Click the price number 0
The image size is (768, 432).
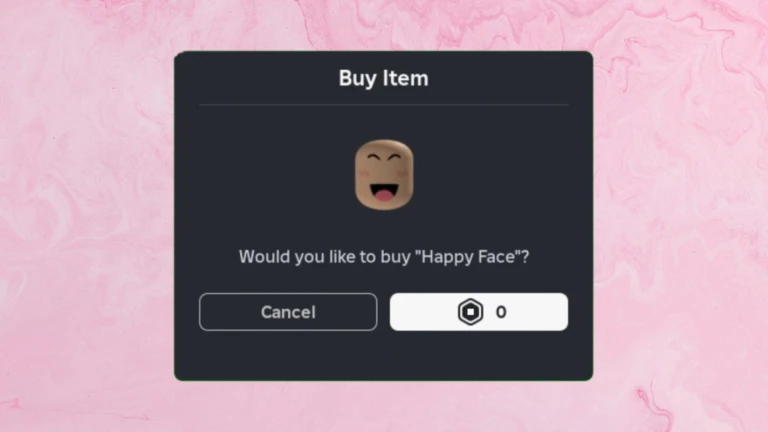point(501,312)
